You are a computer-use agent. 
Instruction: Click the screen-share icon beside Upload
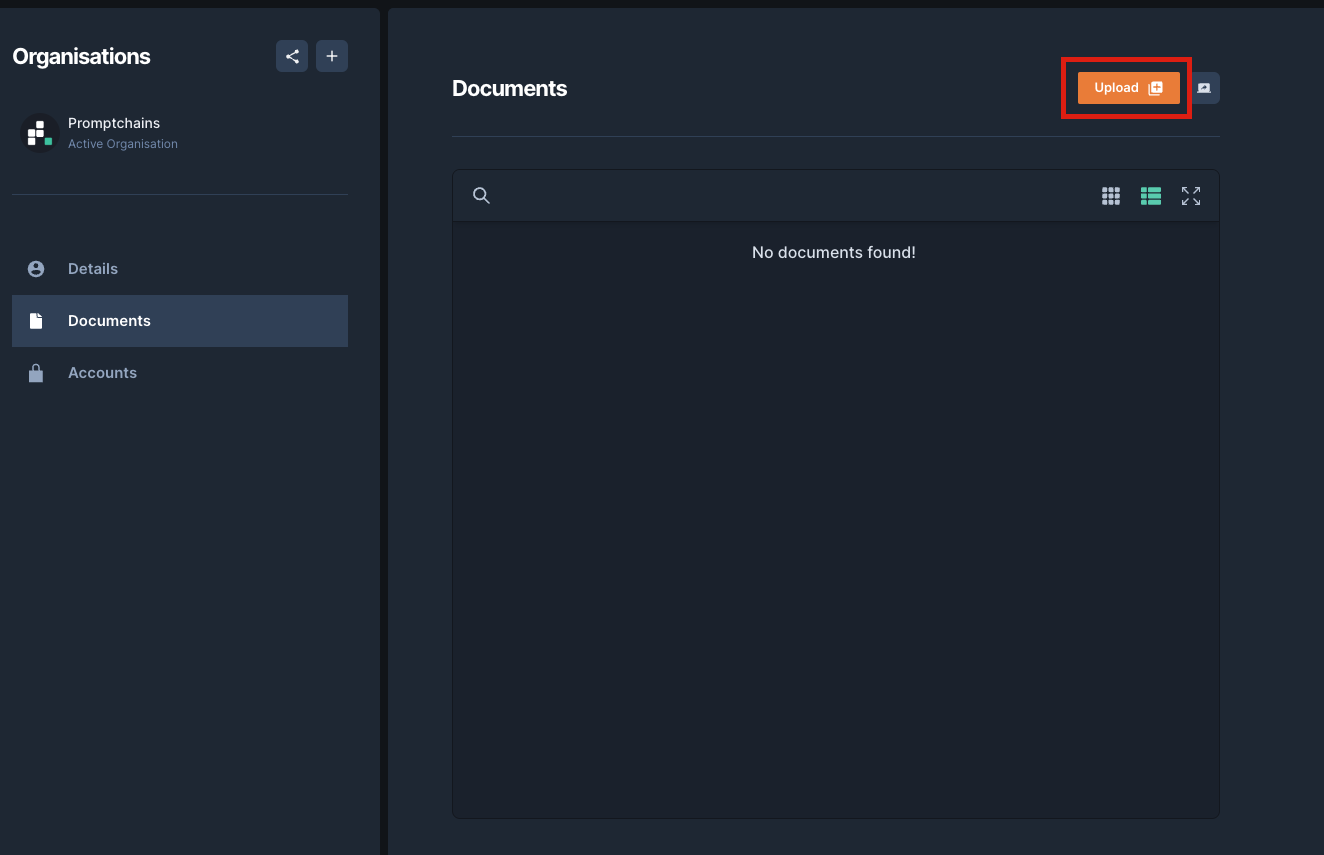click(x=1204, y=88)
